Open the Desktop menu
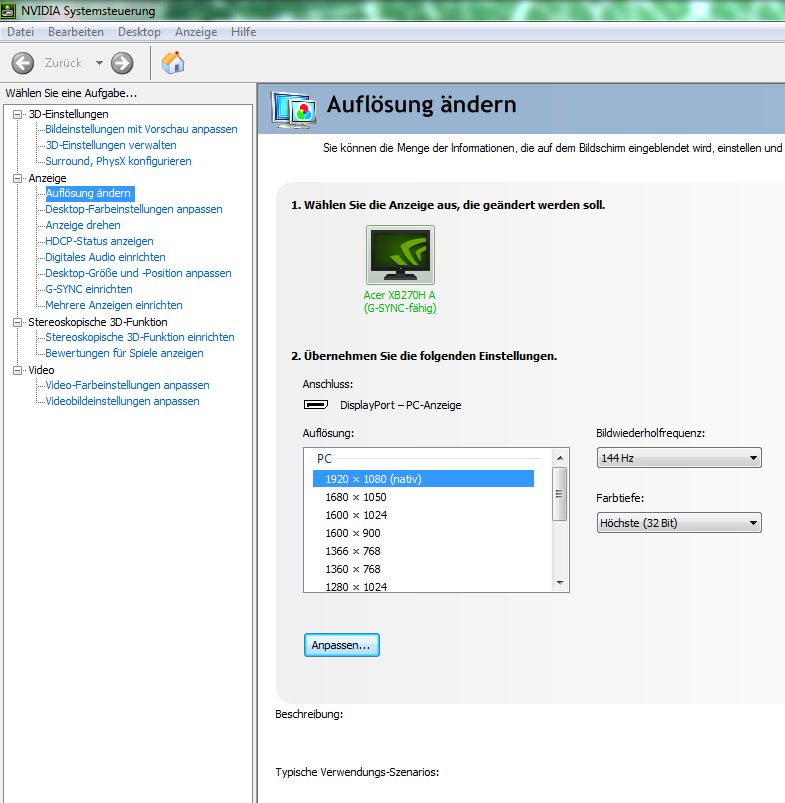The image size is (785, 803). click(x=139, y=32)
